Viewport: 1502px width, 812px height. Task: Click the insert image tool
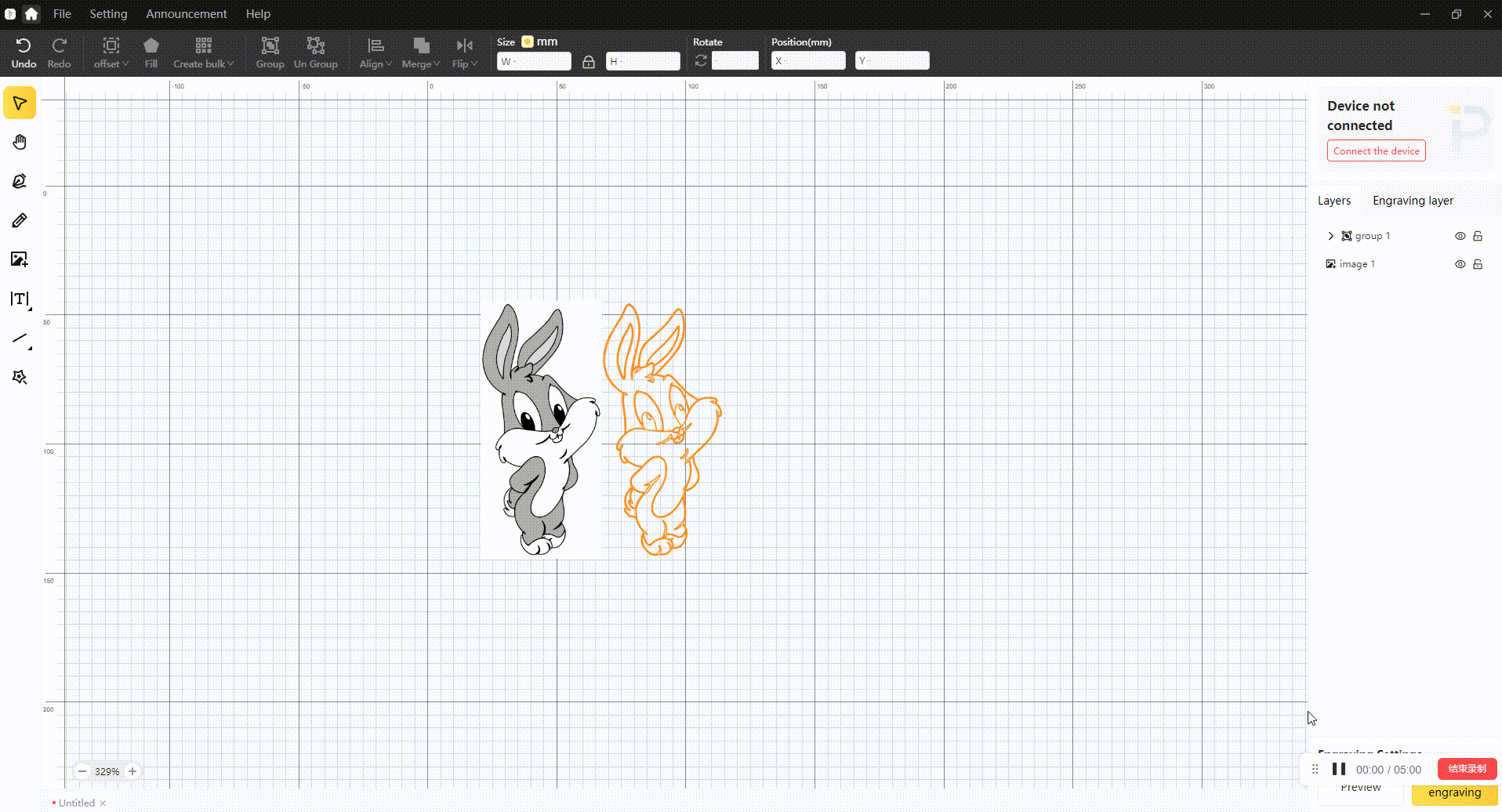click(x=20, y=259)
